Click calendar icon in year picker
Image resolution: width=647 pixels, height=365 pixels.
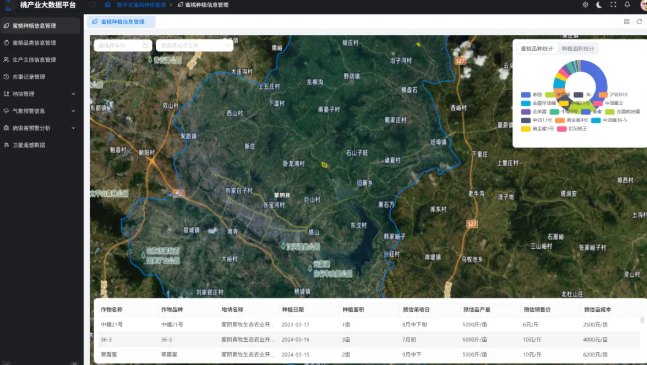click(x=145, y=45)
